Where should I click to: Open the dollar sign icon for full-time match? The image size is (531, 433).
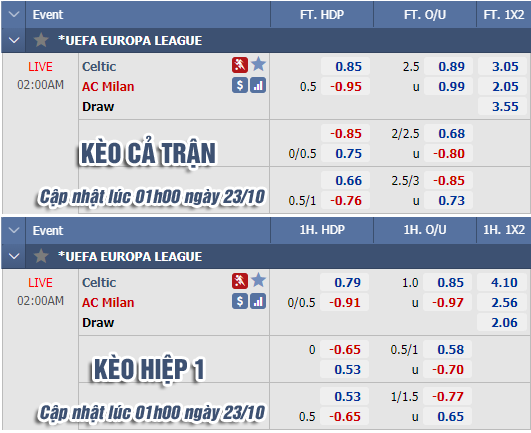click(240, 85)
